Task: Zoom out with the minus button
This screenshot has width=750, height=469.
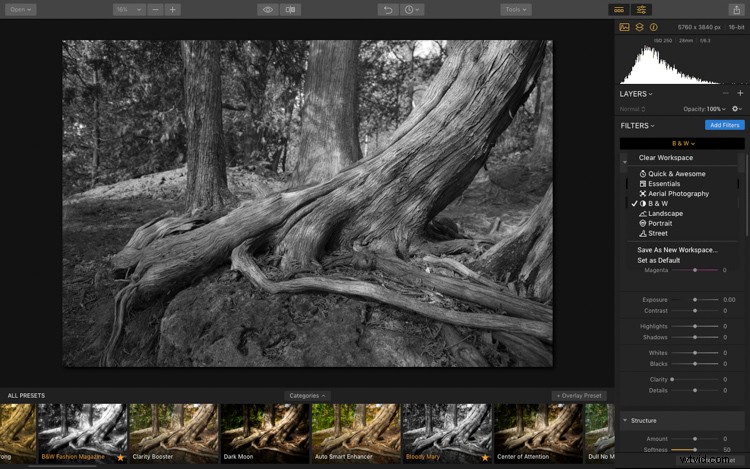Action: 155,10
